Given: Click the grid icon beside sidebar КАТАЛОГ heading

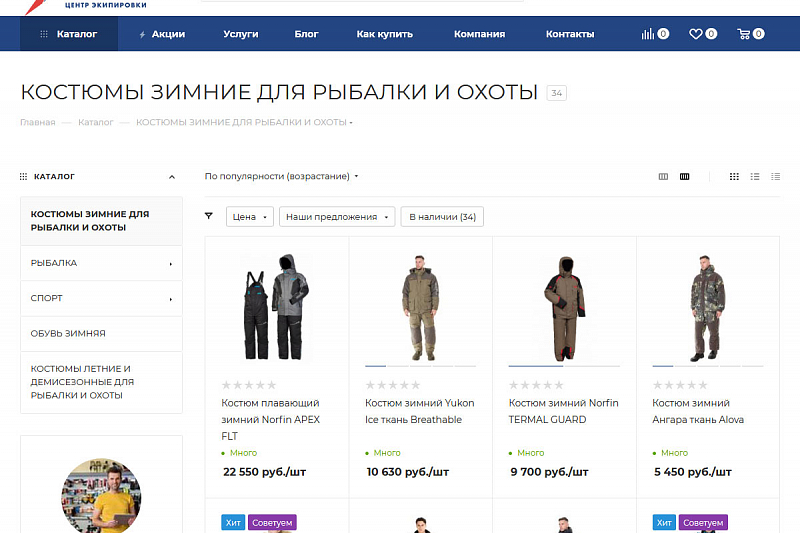Looking at the screenshot, I should 23,176.
